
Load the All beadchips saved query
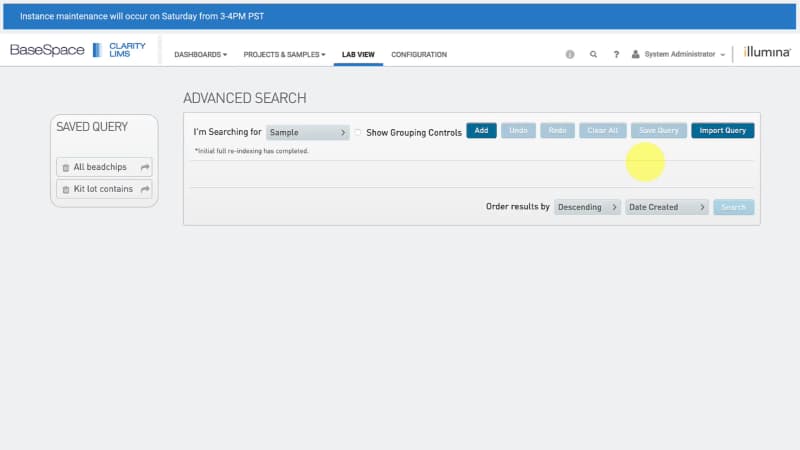point(103,167)
